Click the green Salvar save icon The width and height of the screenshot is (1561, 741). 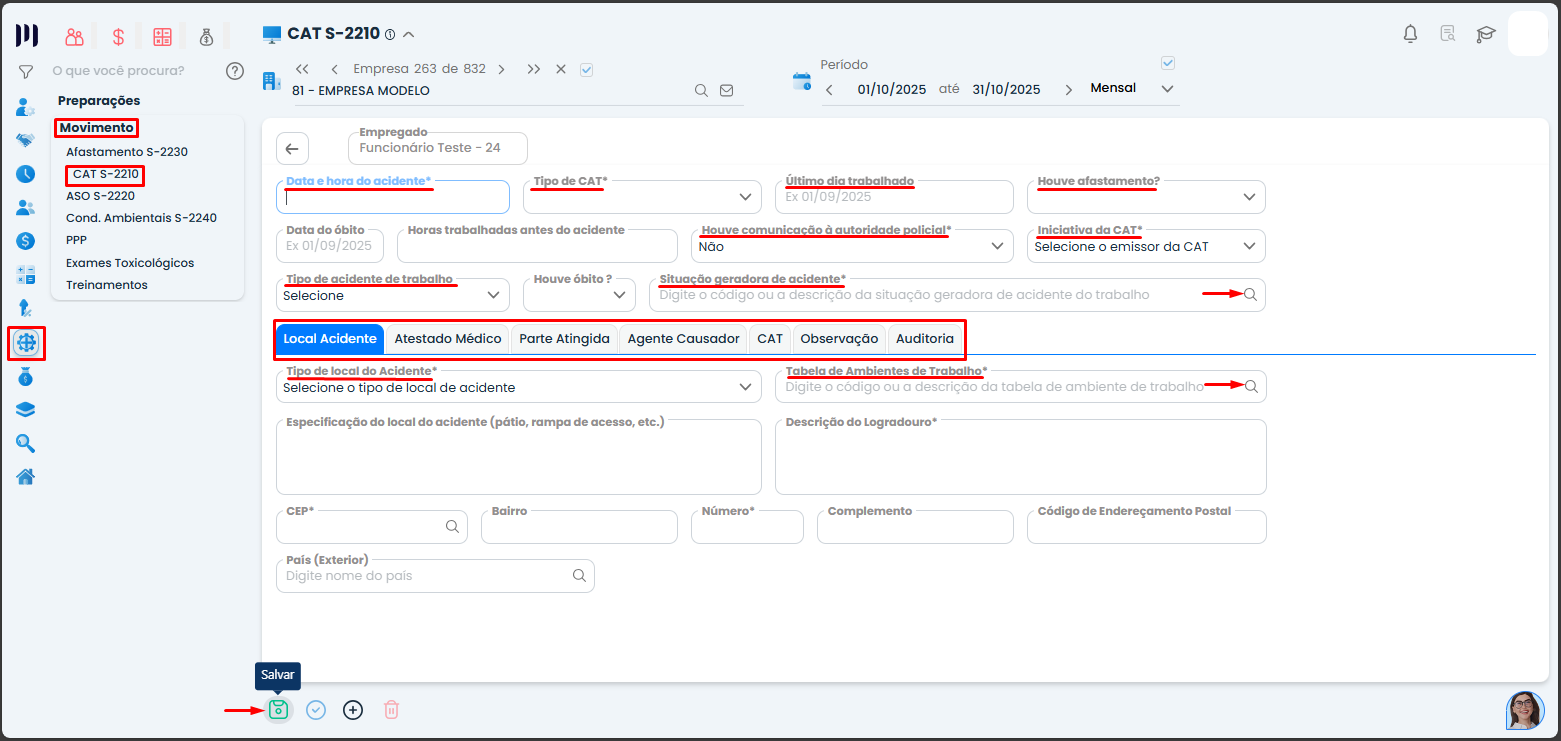278,710
